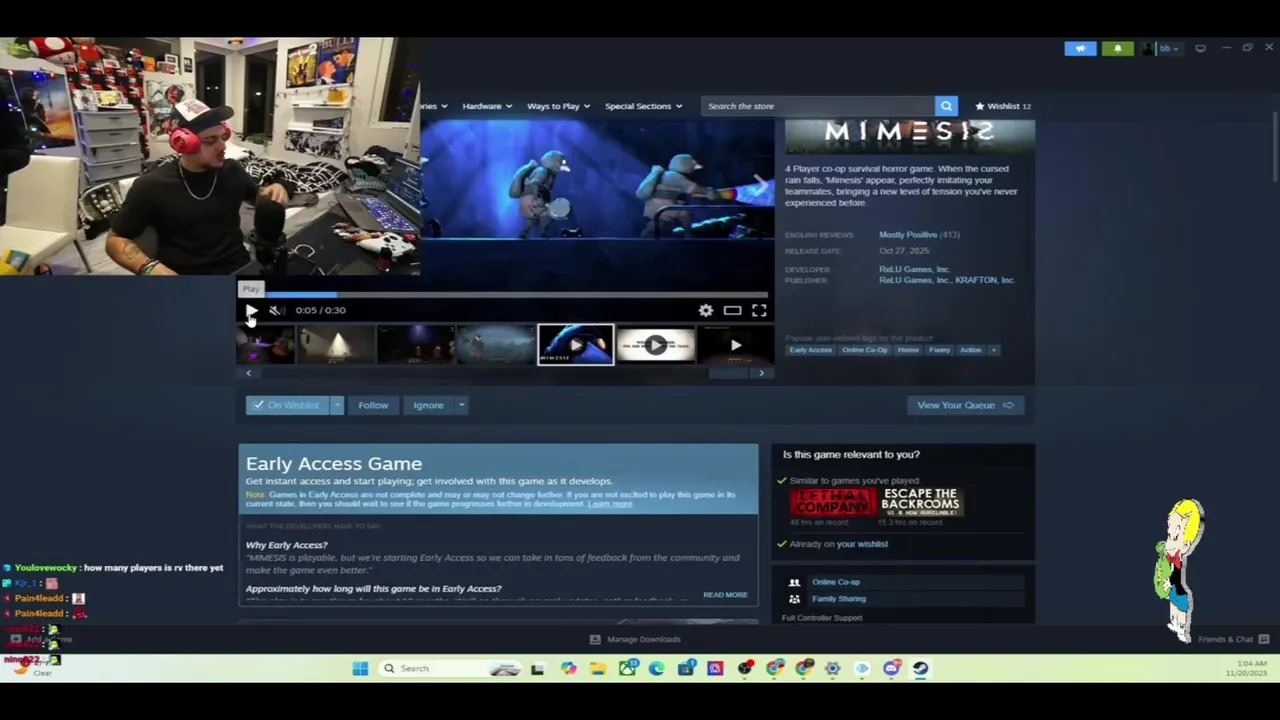This screenshot has width=1280, height=720.
Task: Click View Your Queue button
Action: click(x=965, y=405)
